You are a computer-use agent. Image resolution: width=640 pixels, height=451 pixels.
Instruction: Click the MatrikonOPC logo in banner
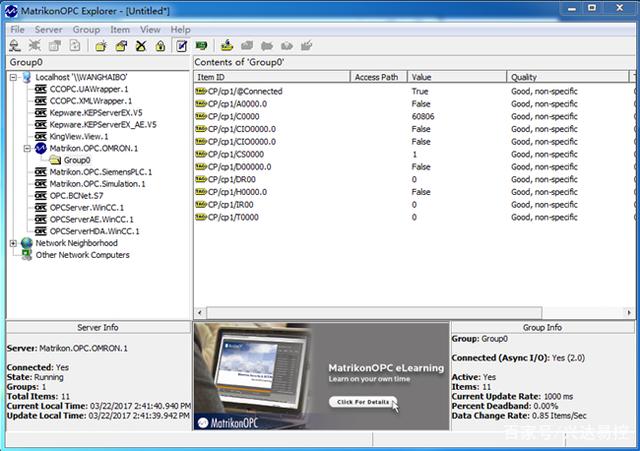pos(228,423)
